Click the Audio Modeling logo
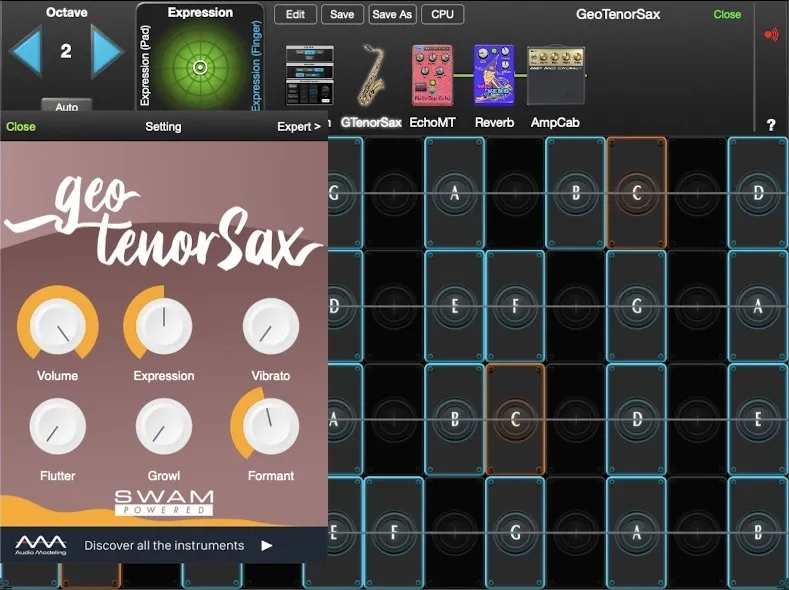Screen dimensions: 789x590 40,545
